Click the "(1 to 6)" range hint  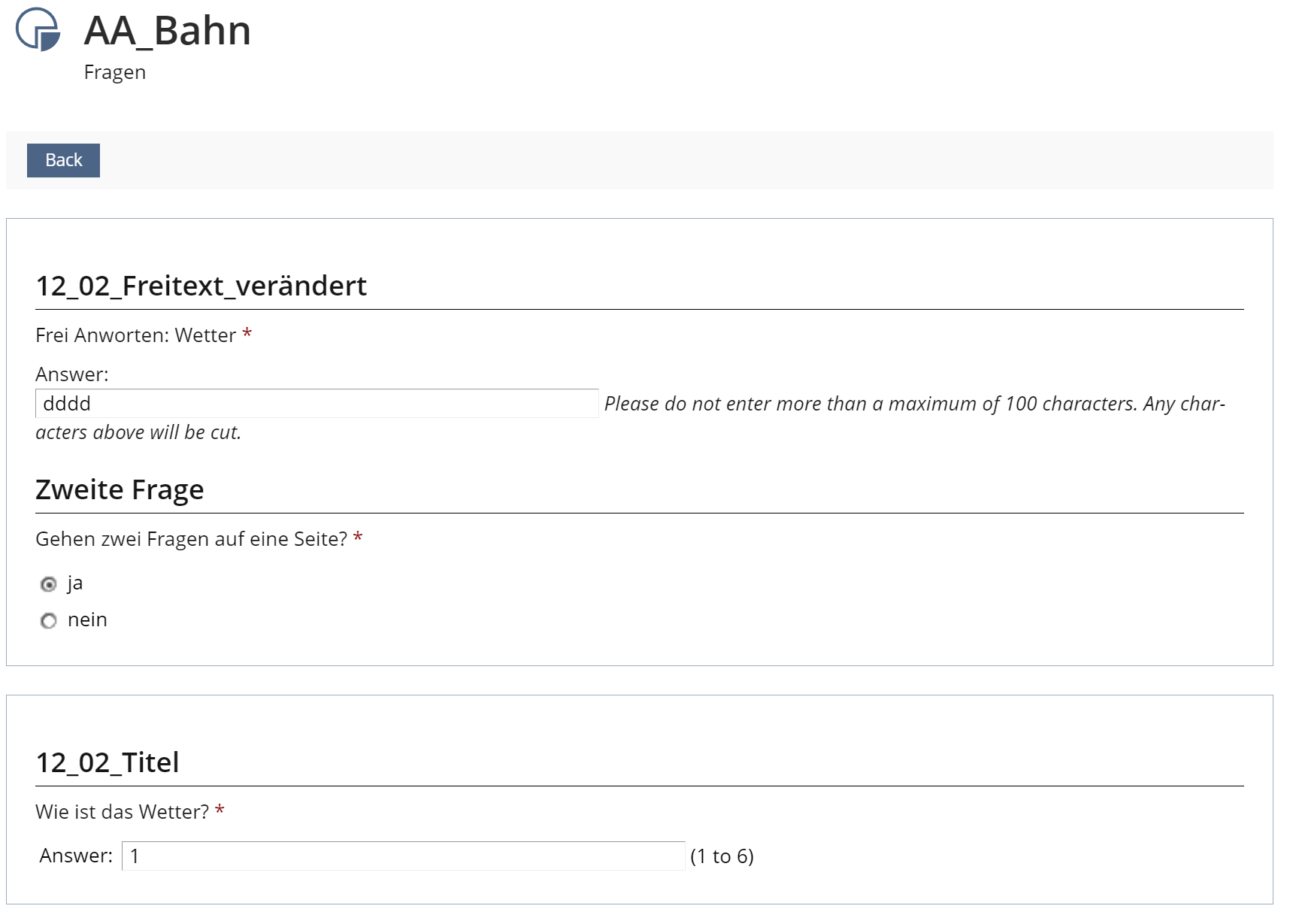[722, 856]
